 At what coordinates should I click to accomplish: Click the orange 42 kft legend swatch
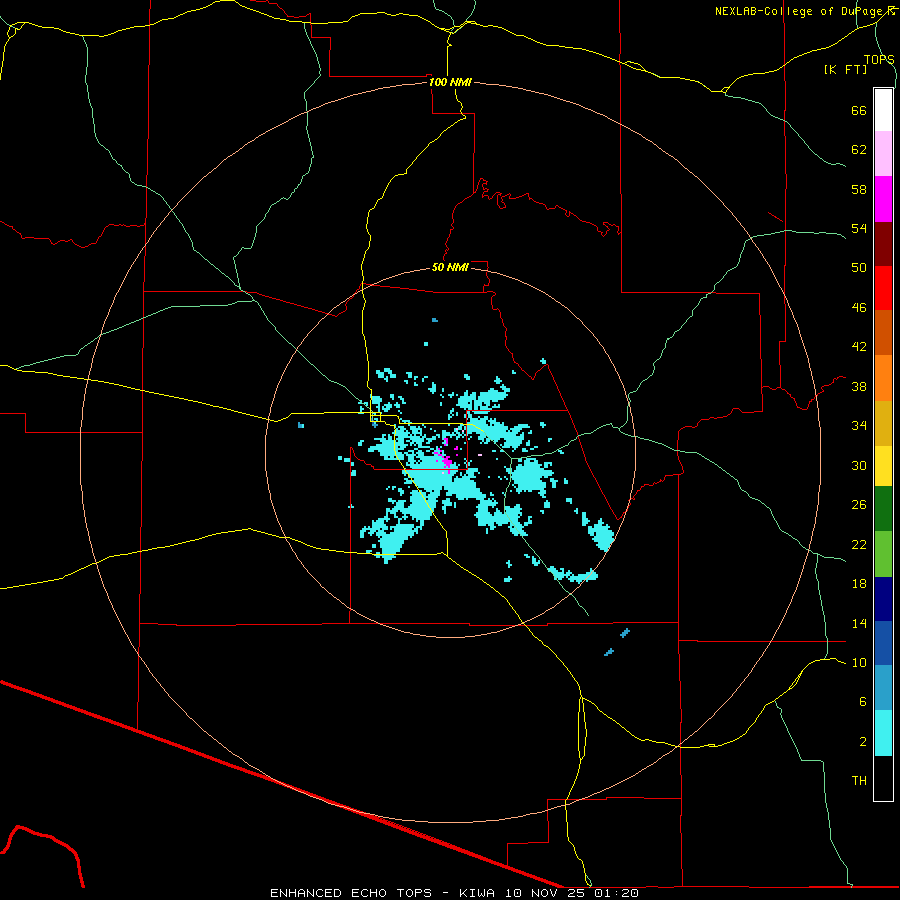[x=883, y=378]
